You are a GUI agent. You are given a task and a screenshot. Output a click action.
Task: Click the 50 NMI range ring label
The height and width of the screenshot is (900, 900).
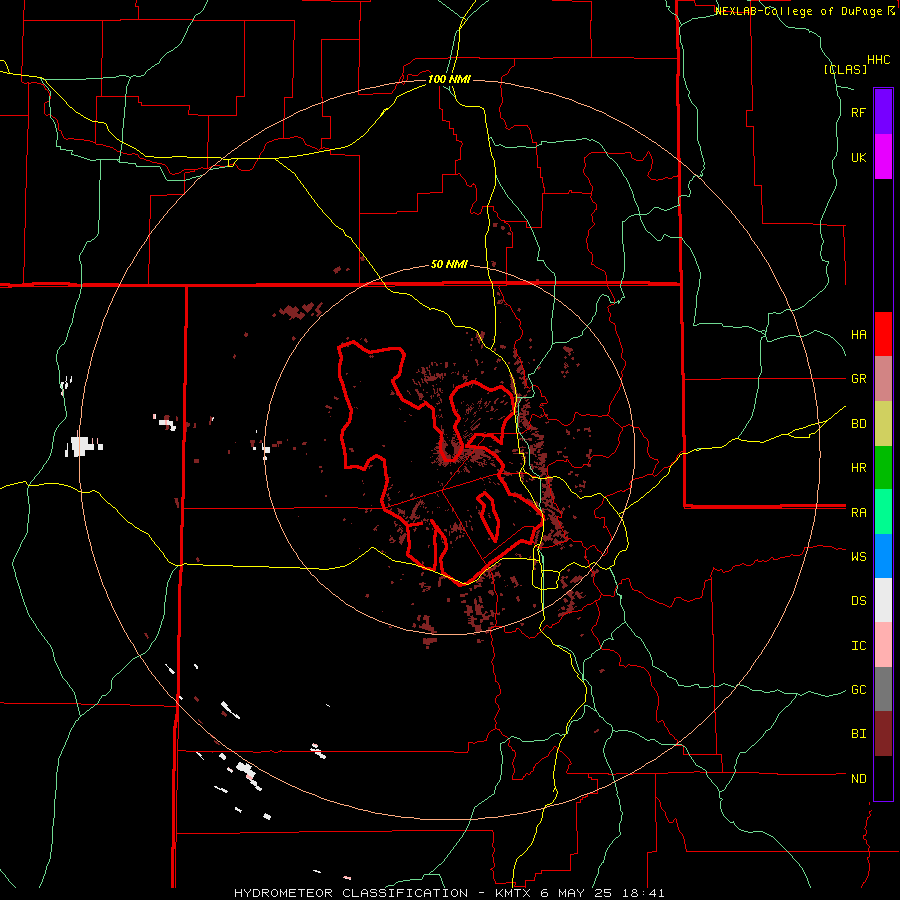point(449,264)
